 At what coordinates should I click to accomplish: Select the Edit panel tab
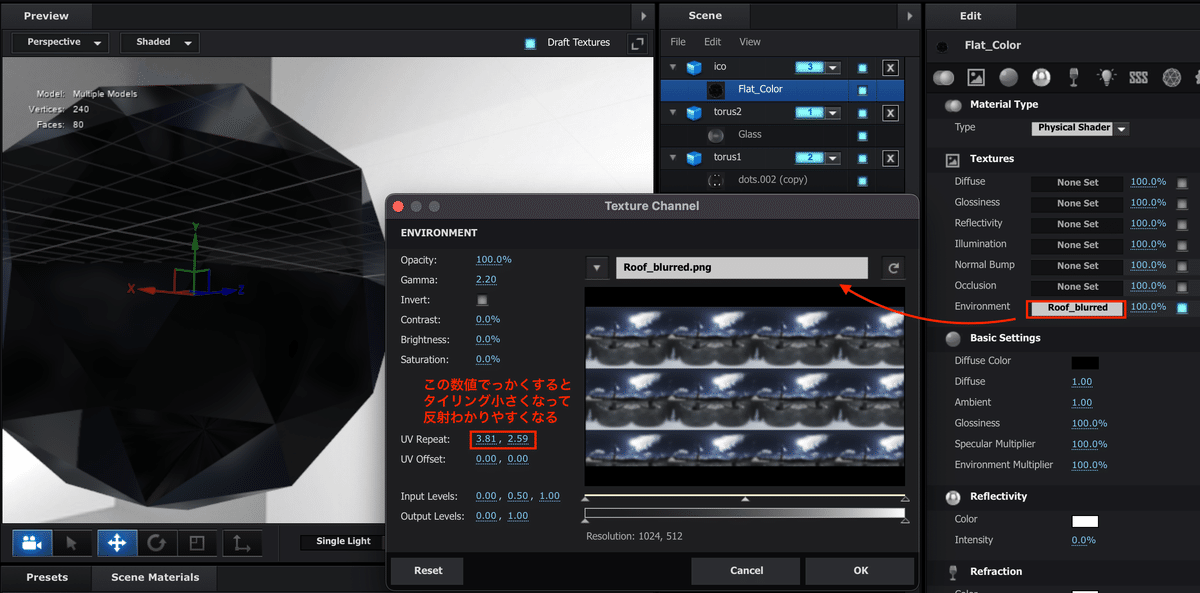pos(970,16)
